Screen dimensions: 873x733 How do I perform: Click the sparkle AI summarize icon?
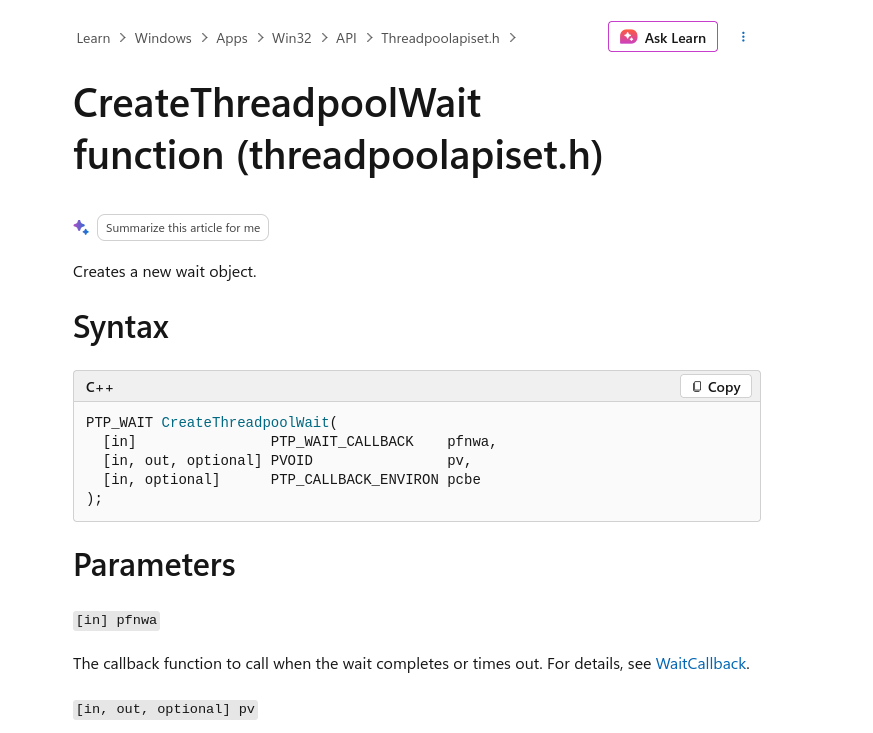click(x=81, y=228)
